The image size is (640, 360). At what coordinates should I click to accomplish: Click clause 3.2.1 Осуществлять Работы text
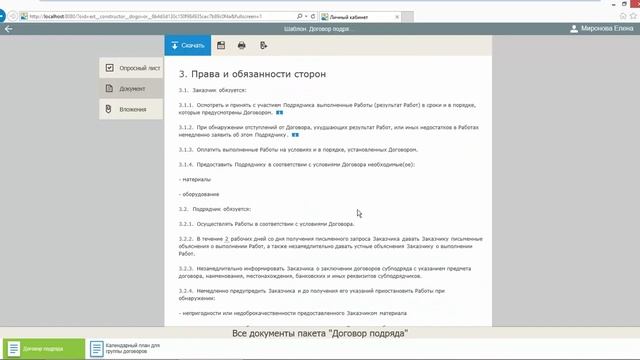267,224
